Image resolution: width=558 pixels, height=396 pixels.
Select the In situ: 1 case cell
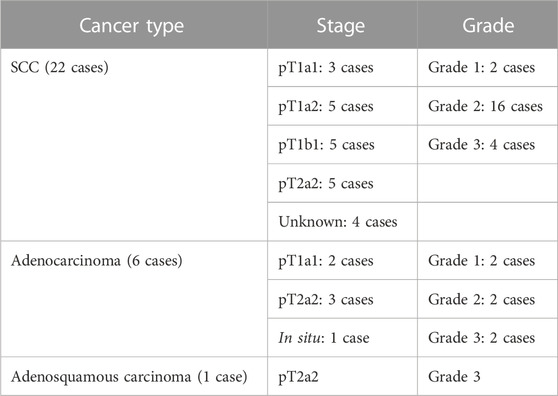point(342,337)
